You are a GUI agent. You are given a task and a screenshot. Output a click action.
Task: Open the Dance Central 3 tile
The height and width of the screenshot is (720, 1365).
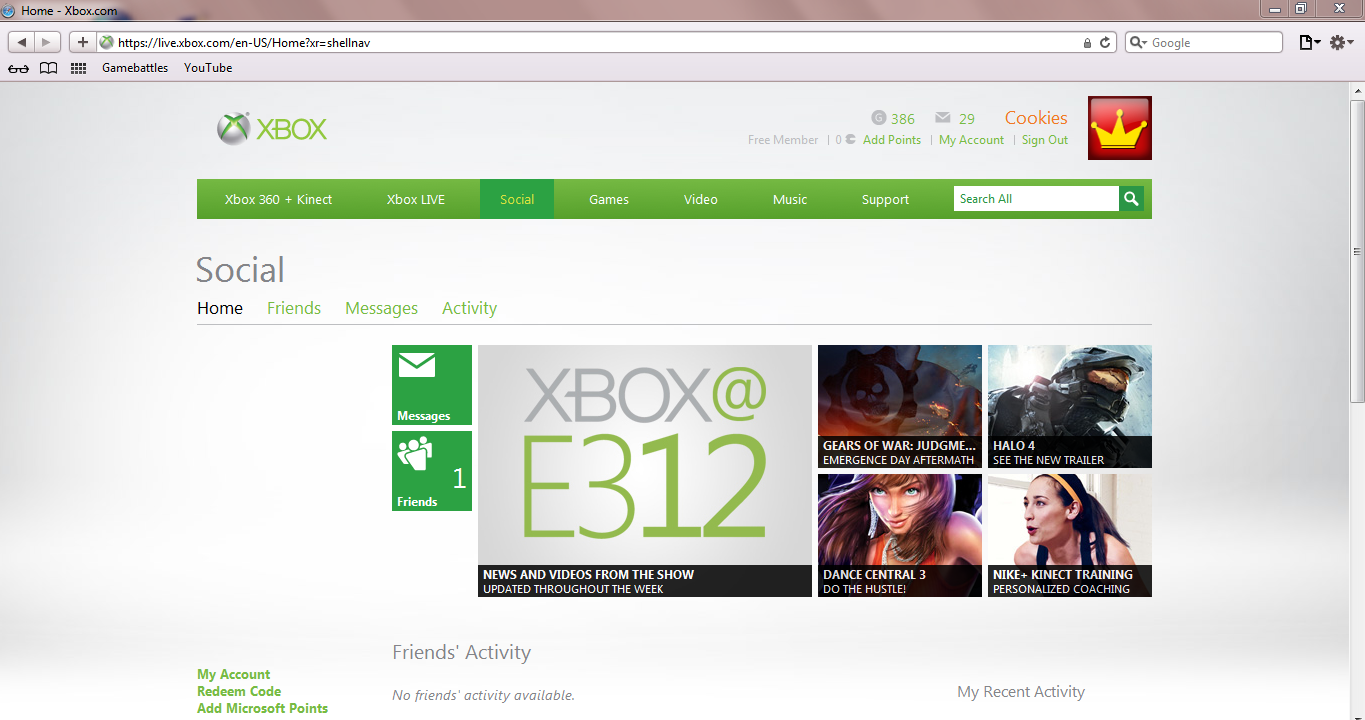[x=900, y=535]
